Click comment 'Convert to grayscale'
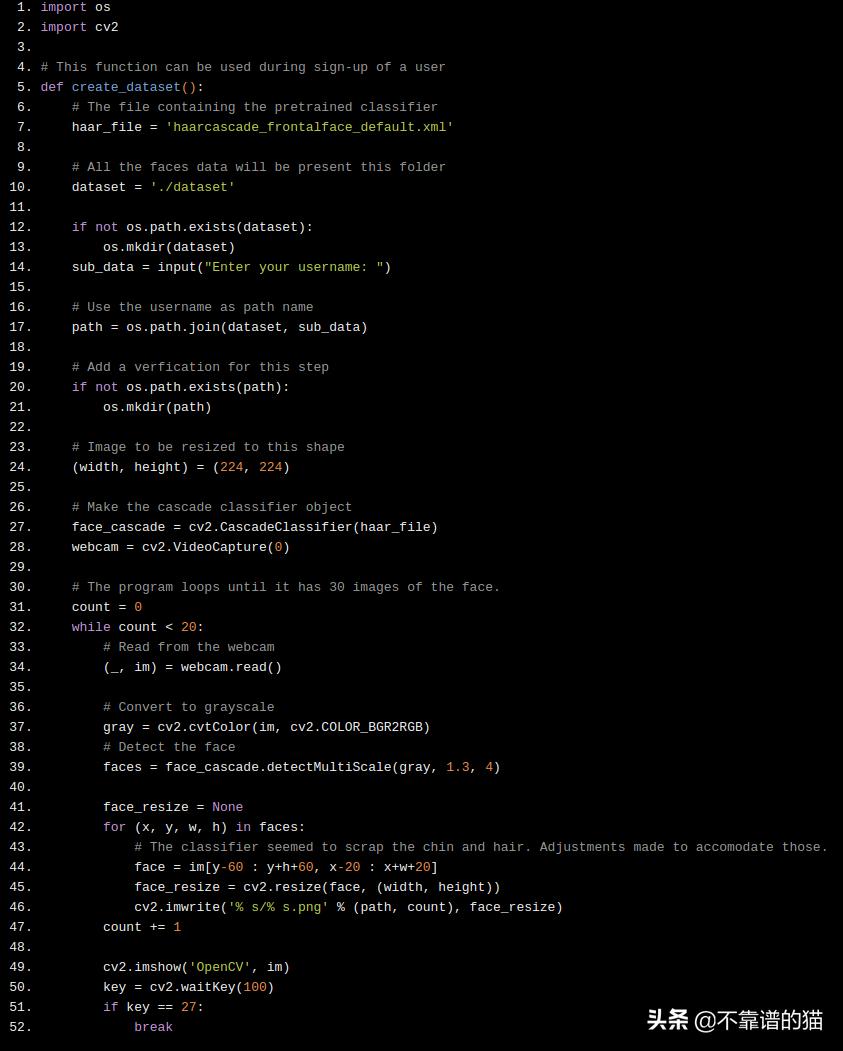The image size is (843, 1051). pos(188,707)
